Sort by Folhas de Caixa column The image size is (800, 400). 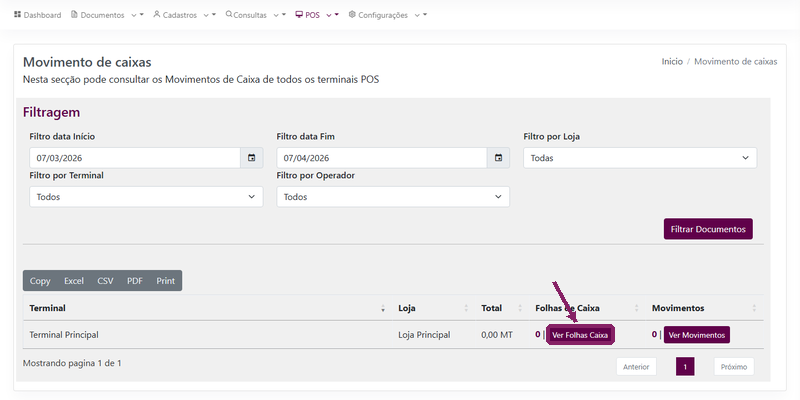pyautogui.click(x=587, y=308)
